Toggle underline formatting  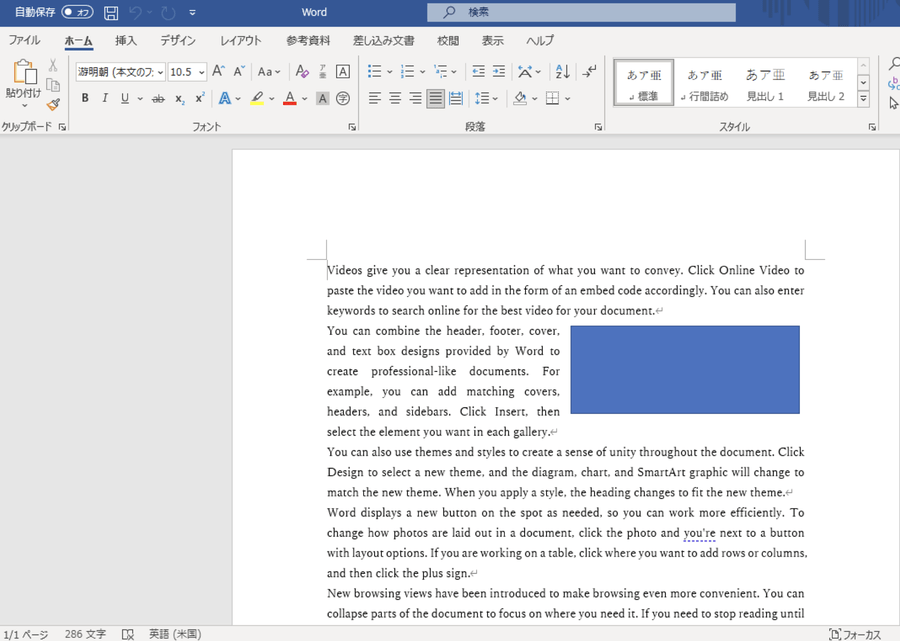(x=125, y=99)
